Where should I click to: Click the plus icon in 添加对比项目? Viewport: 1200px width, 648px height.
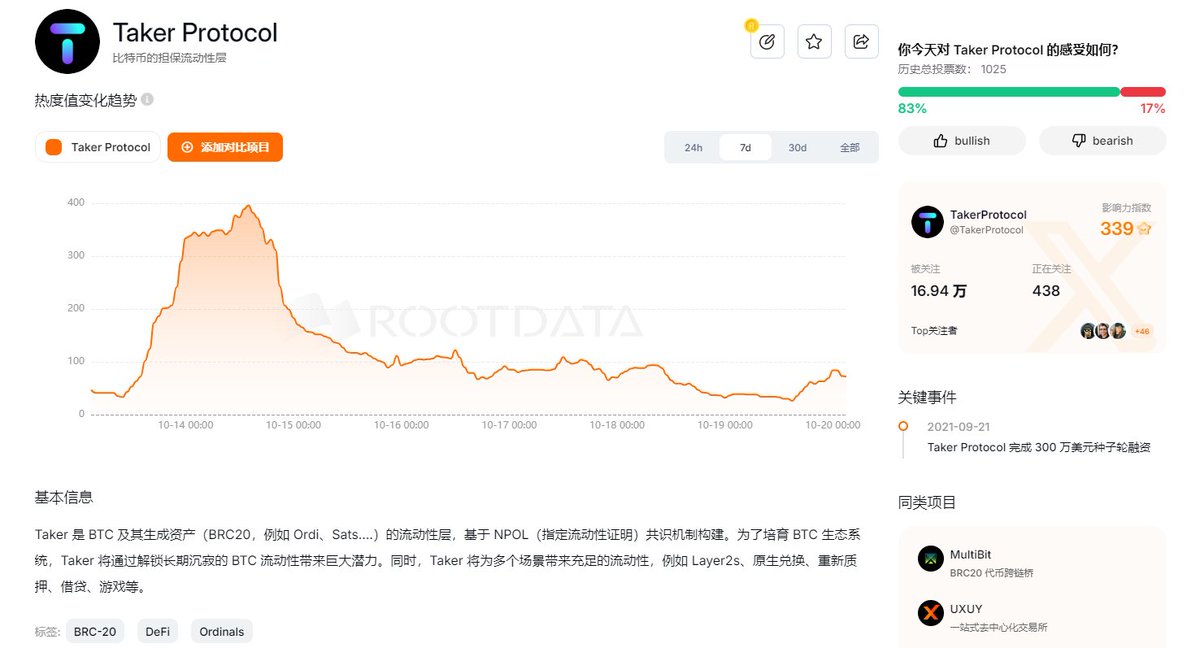(x=187, y=147)
